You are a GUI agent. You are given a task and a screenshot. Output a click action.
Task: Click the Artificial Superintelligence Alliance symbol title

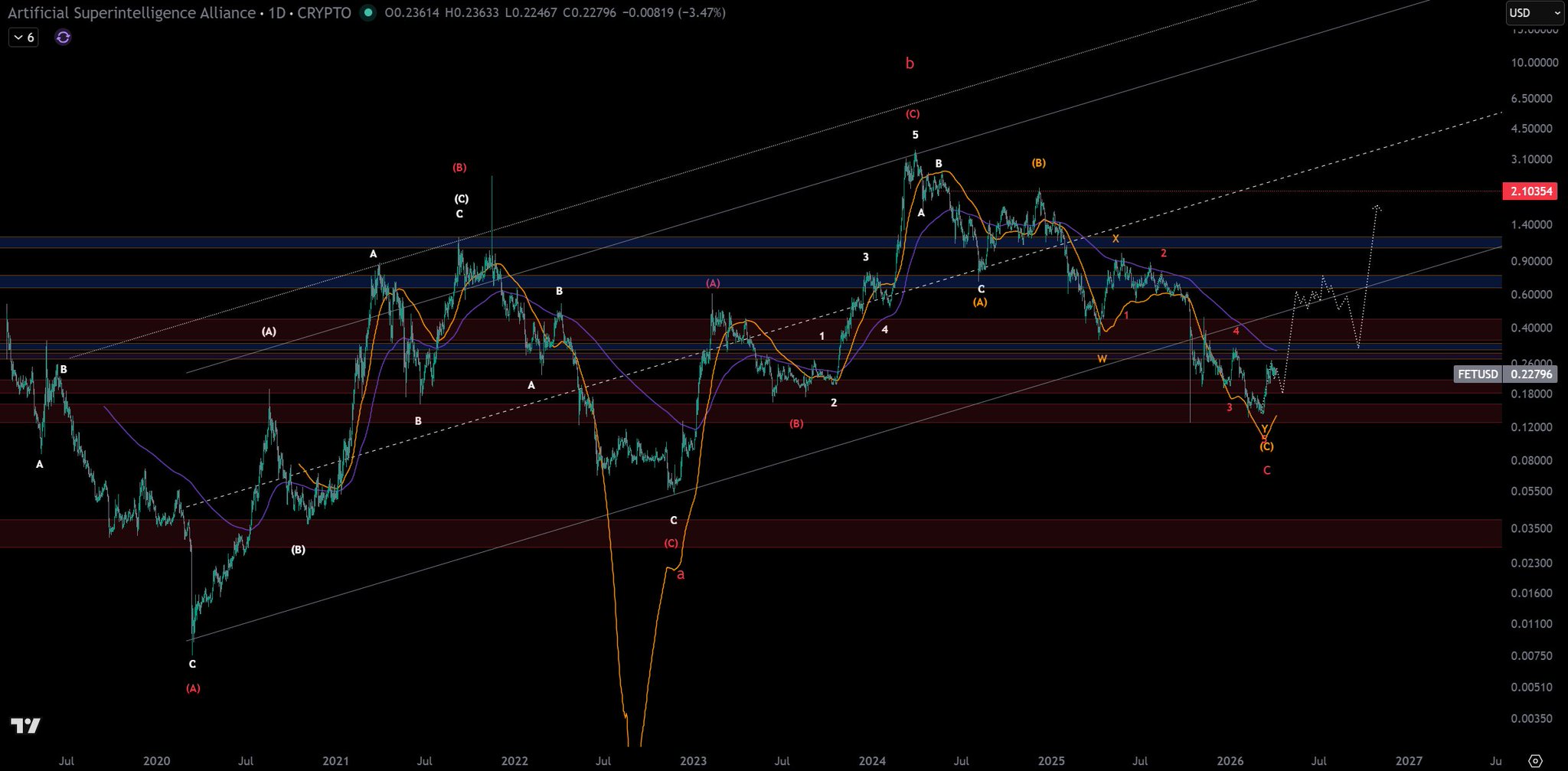tap(132, 13)
